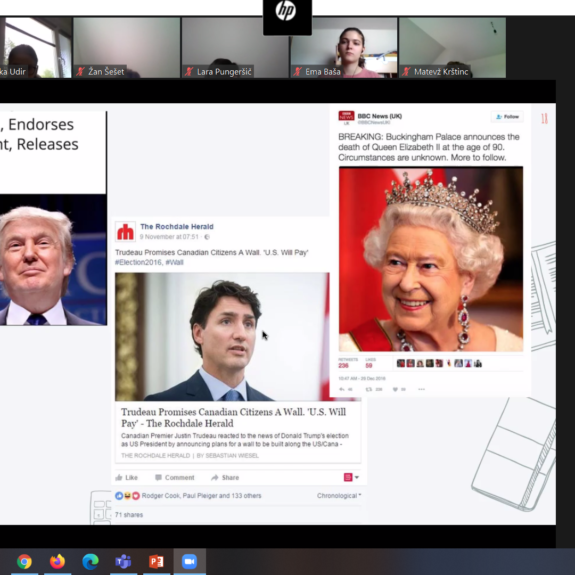Click the BBC News profile logo
The width and height of the screenshot is (575, 575).
point(346,117)
